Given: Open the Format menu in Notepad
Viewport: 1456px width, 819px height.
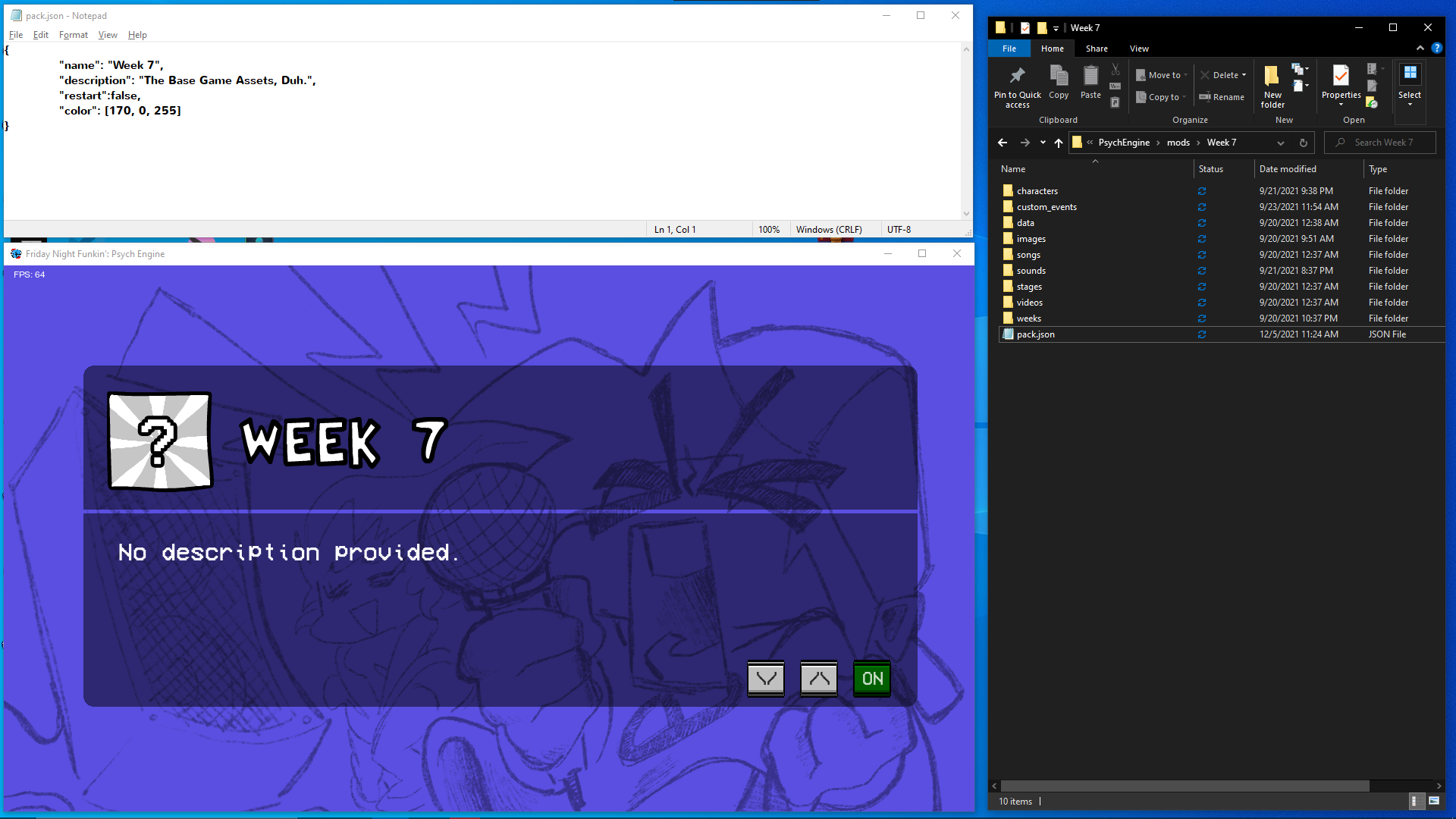Looking at the screenshot, I should [73, 35].
